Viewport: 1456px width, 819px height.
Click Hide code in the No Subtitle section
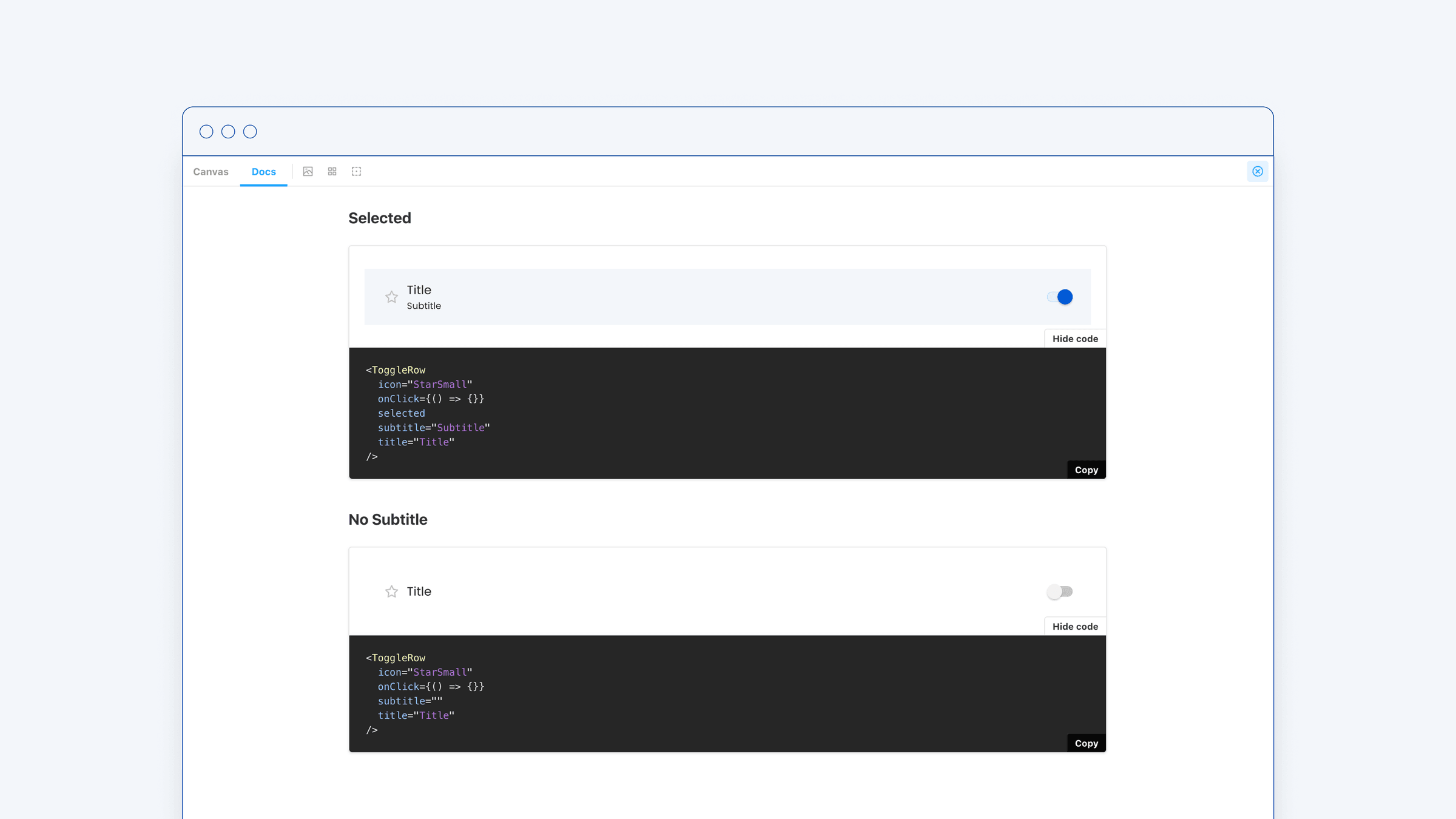click(1074, 626)
